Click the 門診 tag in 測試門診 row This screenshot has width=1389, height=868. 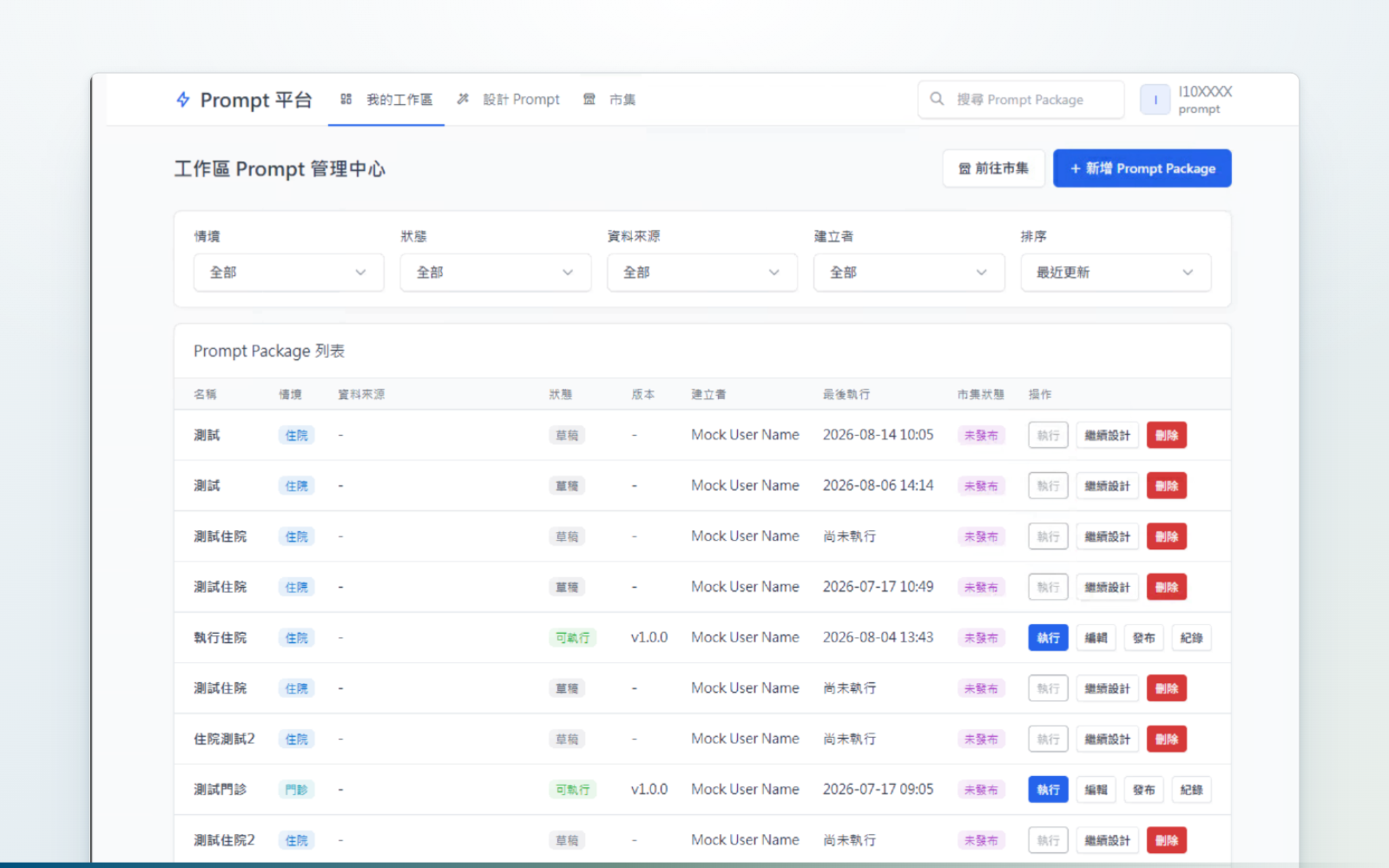click(x=296, y=790)
